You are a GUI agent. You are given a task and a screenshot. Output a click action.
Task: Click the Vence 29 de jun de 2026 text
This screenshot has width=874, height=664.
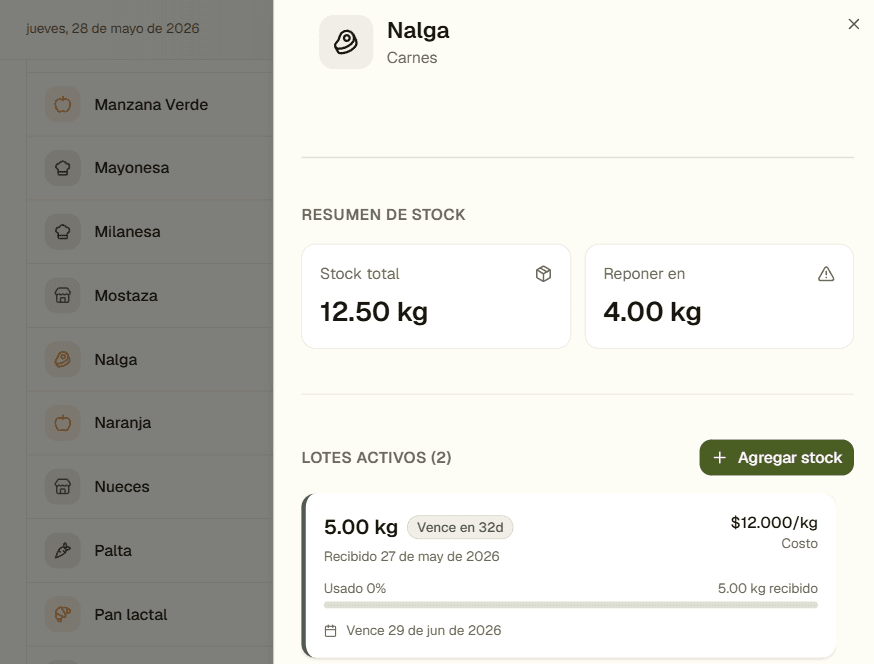click(x=424, y=631)
